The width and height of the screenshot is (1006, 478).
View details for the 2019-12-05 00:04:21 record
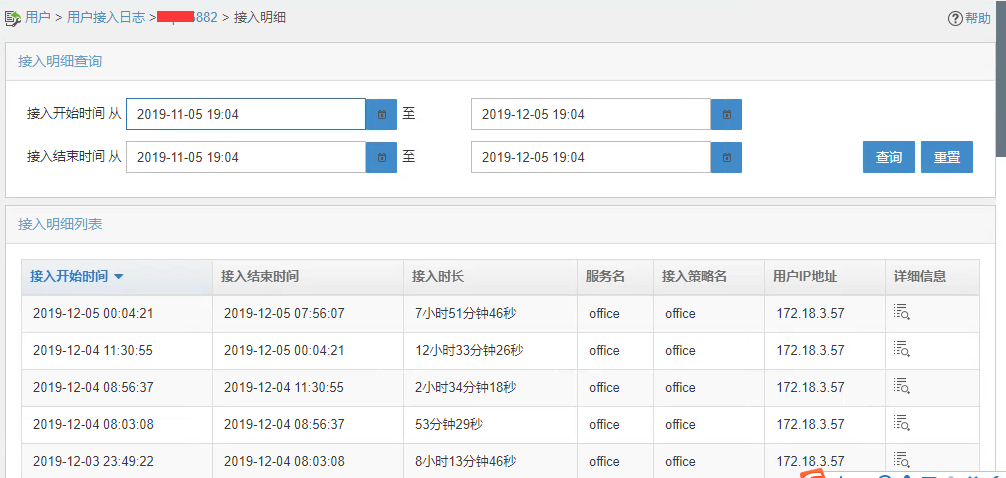coord(901,313)
